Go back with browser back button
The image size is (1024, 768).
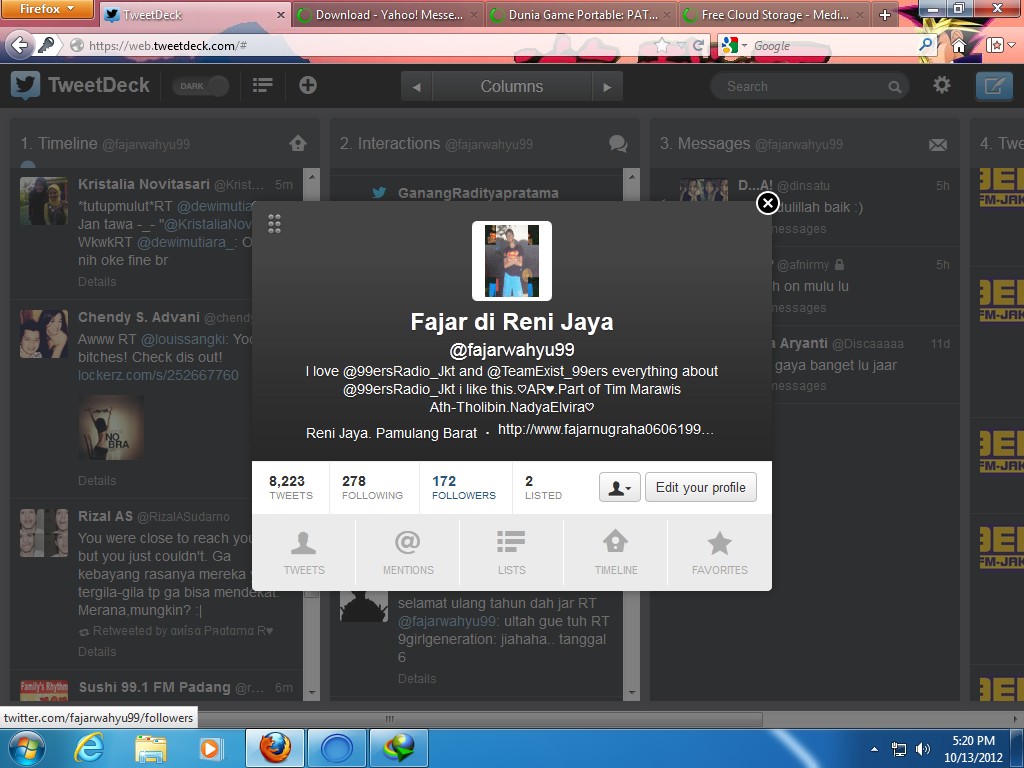(20, 45)
